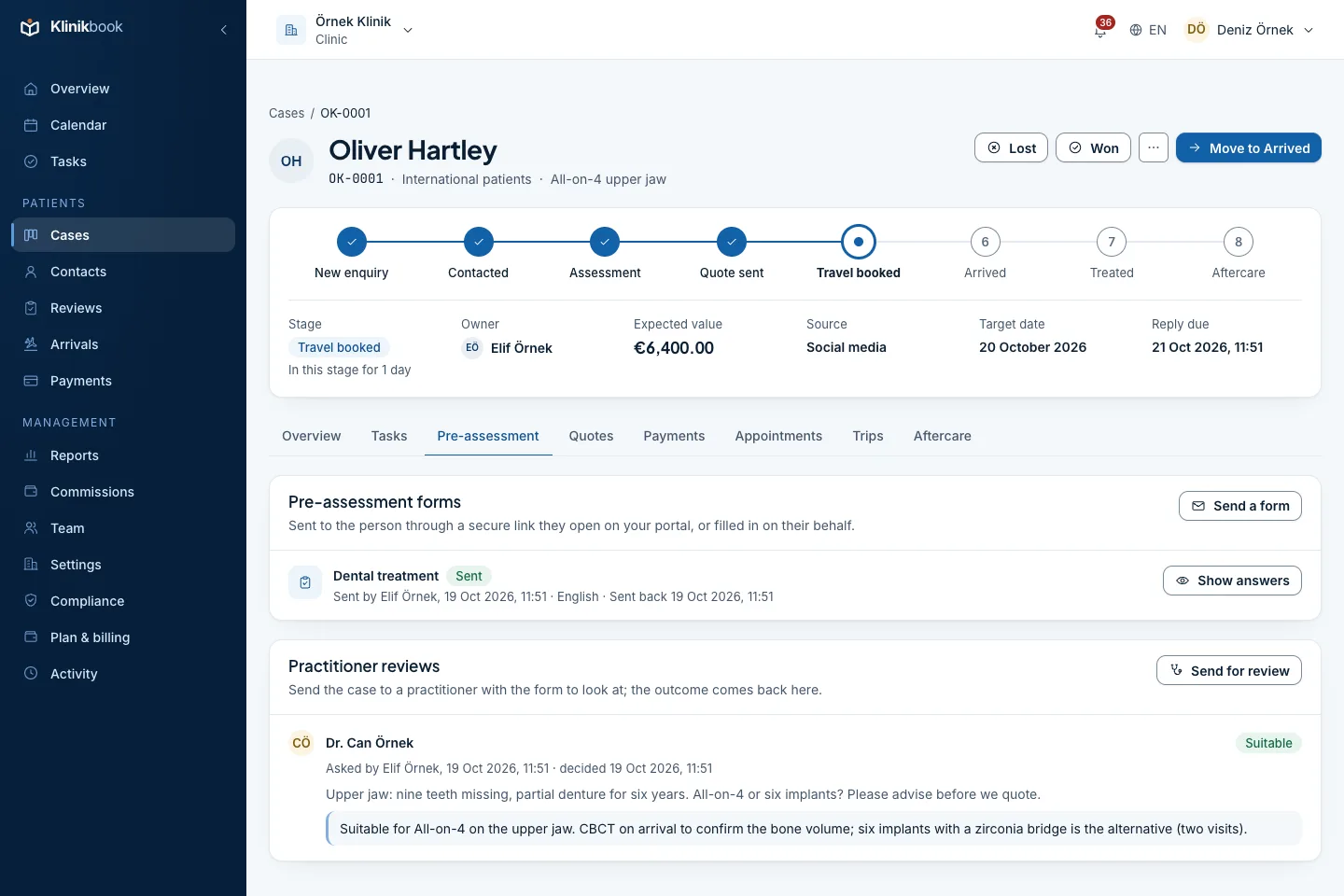Screen dimensions: 1344x896
Task: Switch to the case Payments tab
Action: 674,436
